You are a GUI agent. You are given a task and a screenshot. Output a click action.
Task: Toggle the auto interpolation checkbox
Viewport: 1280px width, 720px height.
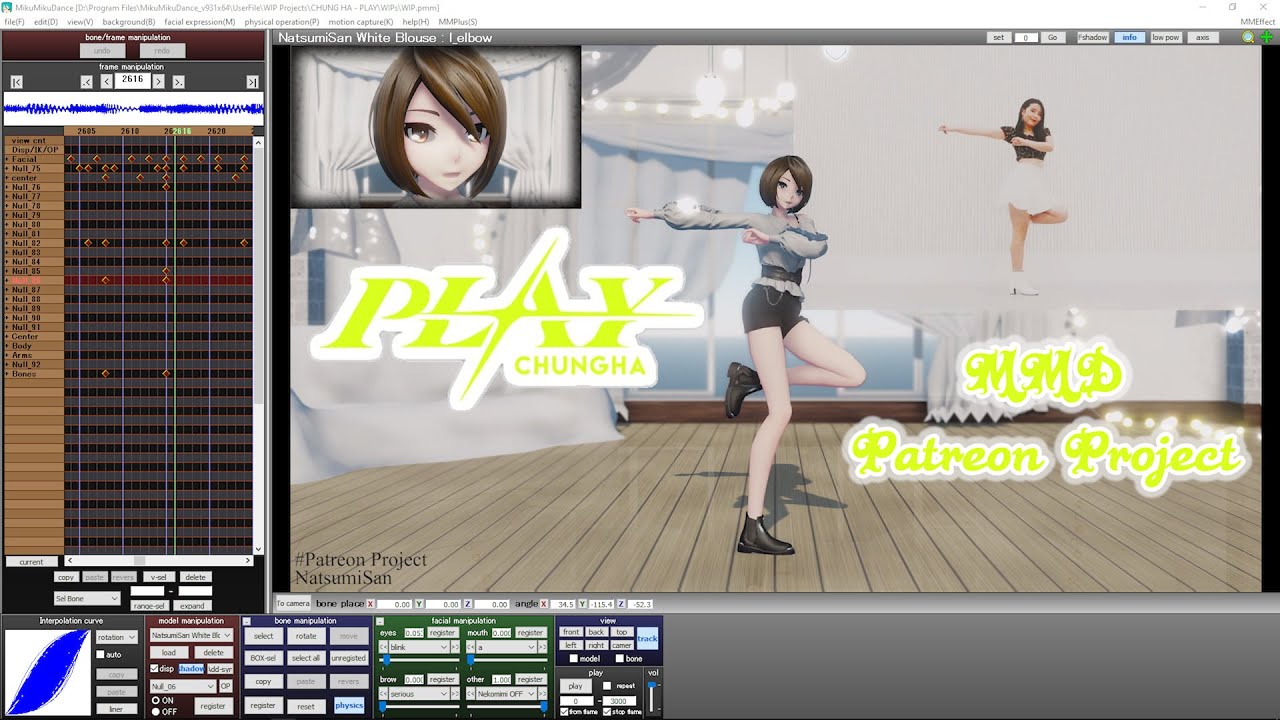(x=100, y=655)
